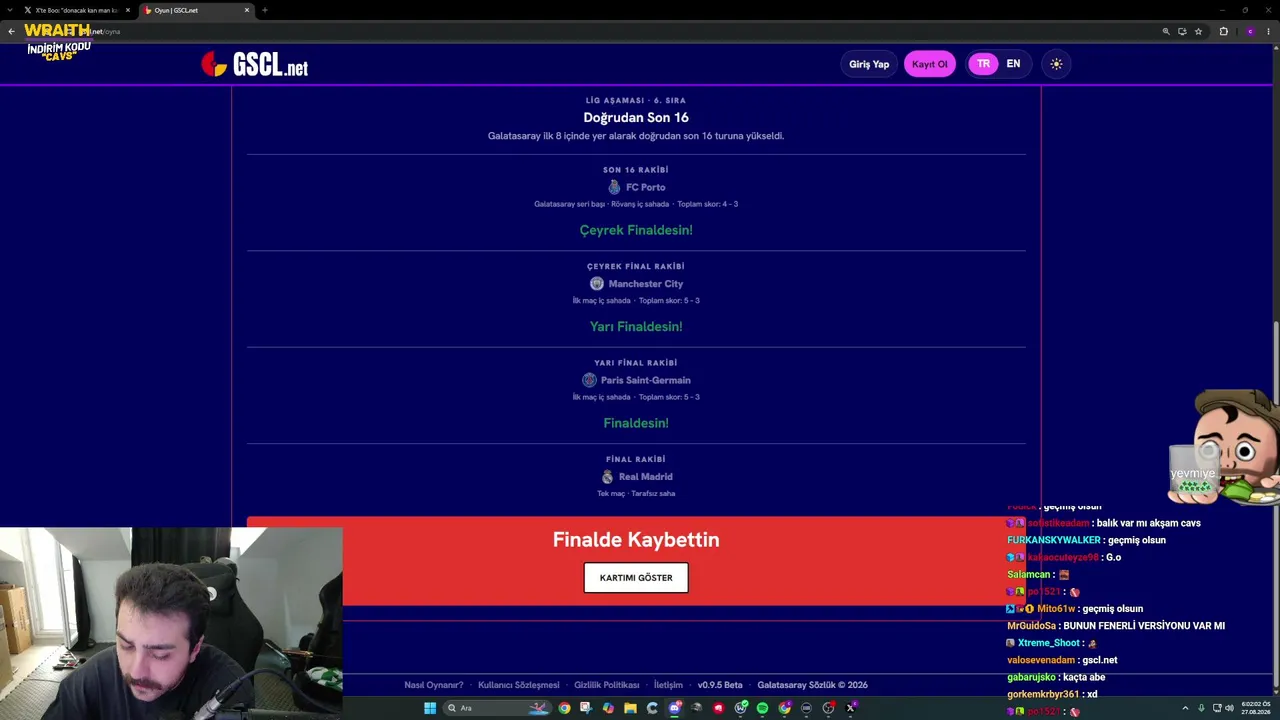This screenshot has width=1280, height=720.
Task: Go back with the browser back arrow
Action: 11,31
